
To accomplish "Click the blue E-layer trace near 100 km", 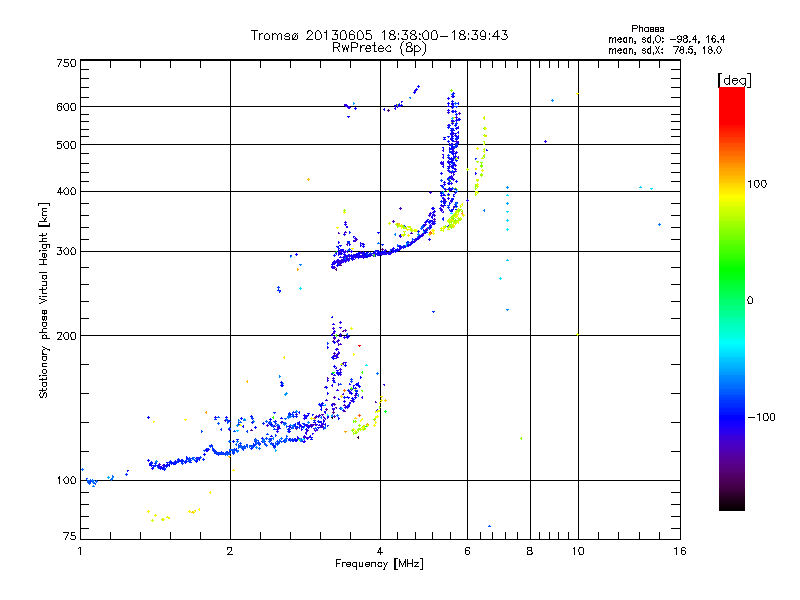I will (x=176, y=462).
